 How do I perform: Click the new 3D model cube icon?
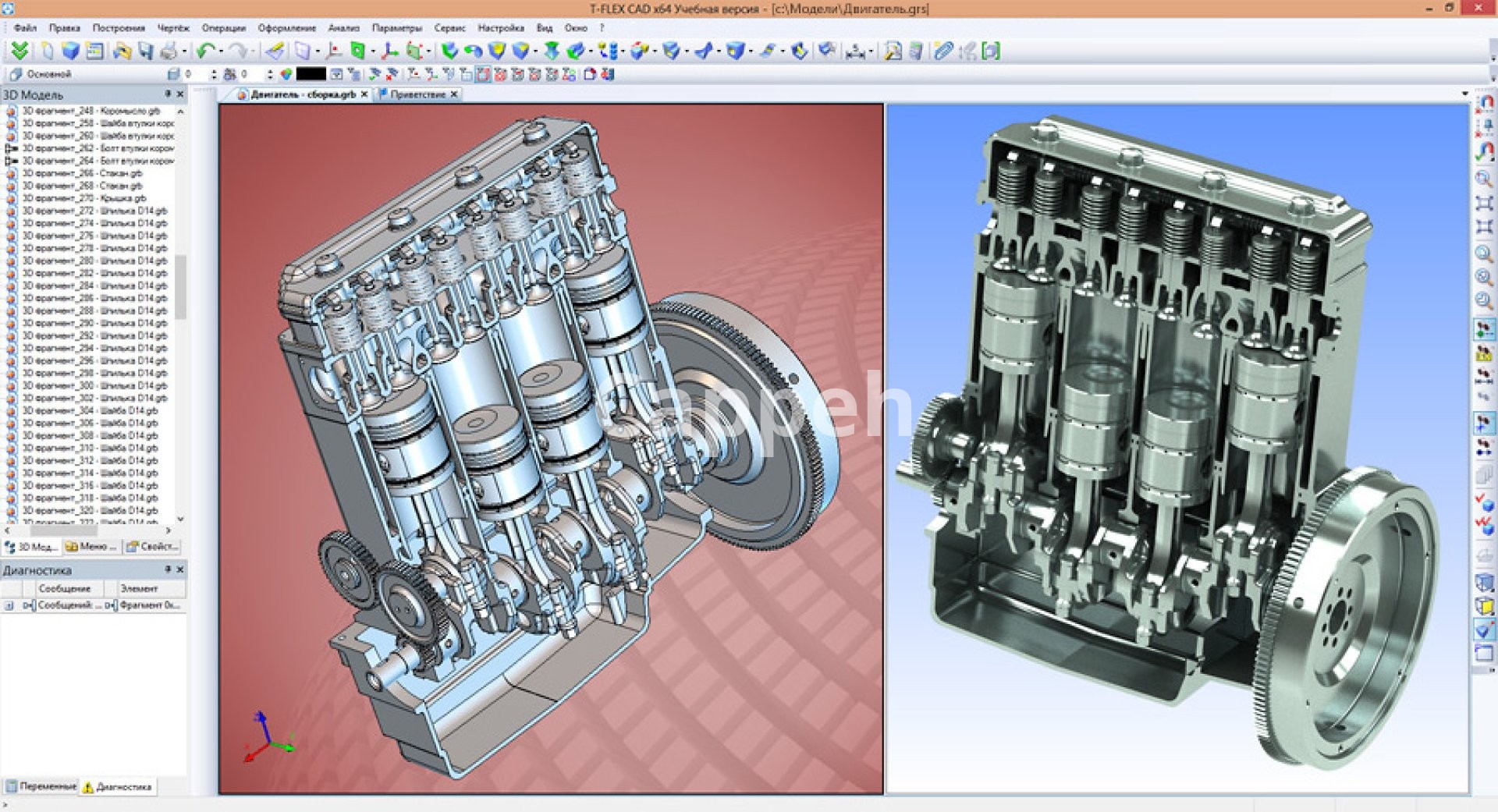click(71, 51)
